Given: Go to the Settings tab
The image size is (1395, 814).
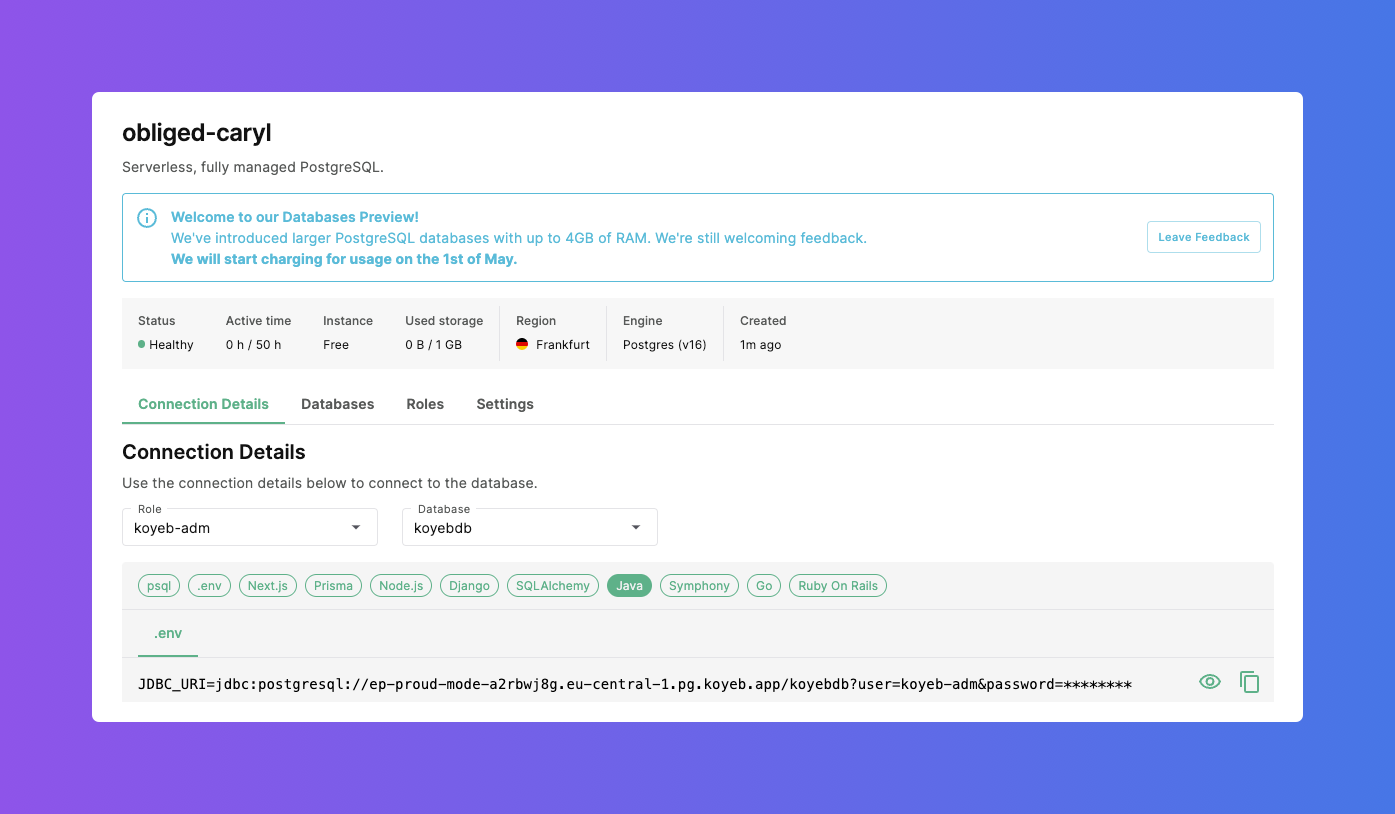Looking at the screenshot, I should click(505, 404).
